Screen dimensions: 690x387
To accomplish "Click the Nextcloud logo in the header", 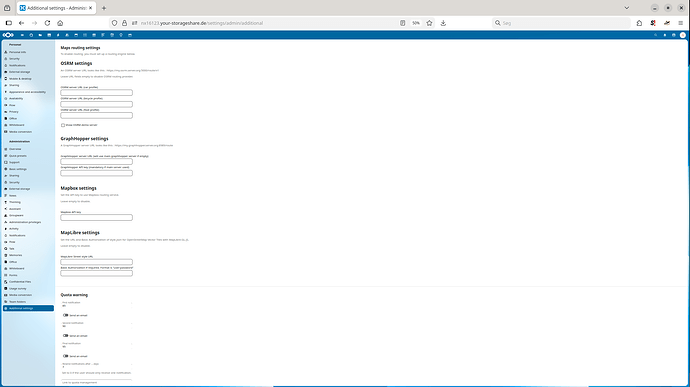I will (8, 35).
